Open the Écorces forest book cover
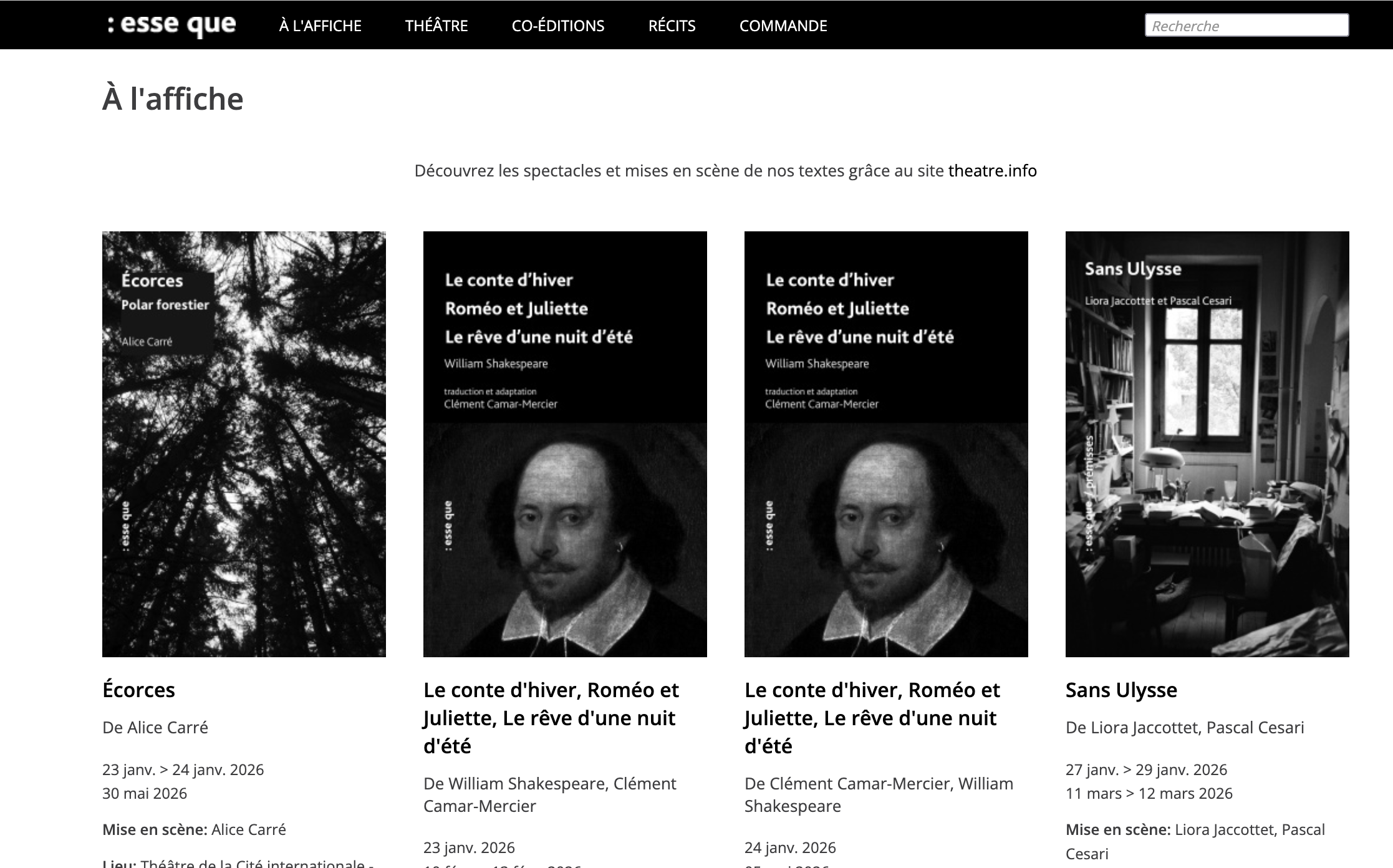 click(244, 444)
